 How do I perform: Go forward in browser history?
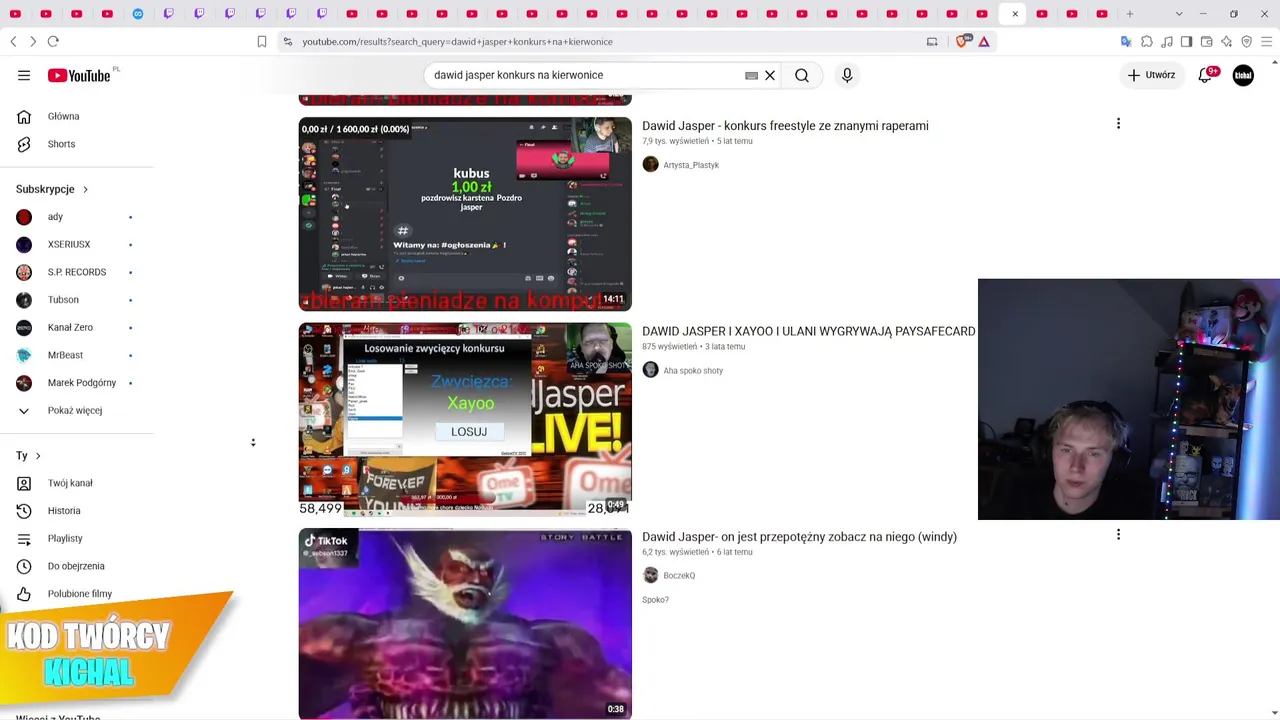33,41
